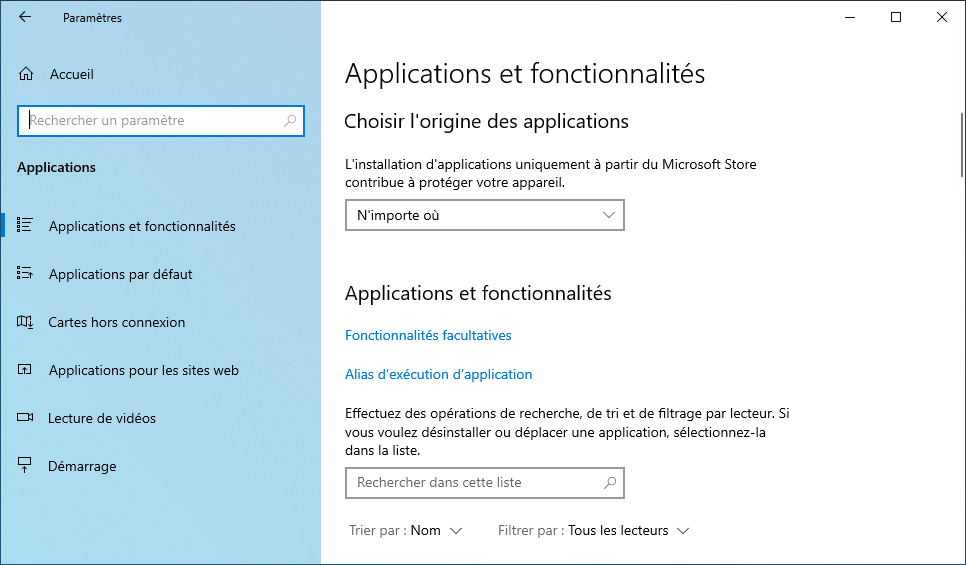966x565 pixels.
Task: Select Applications par défaut in sidebar
Action: coord(120,274)
